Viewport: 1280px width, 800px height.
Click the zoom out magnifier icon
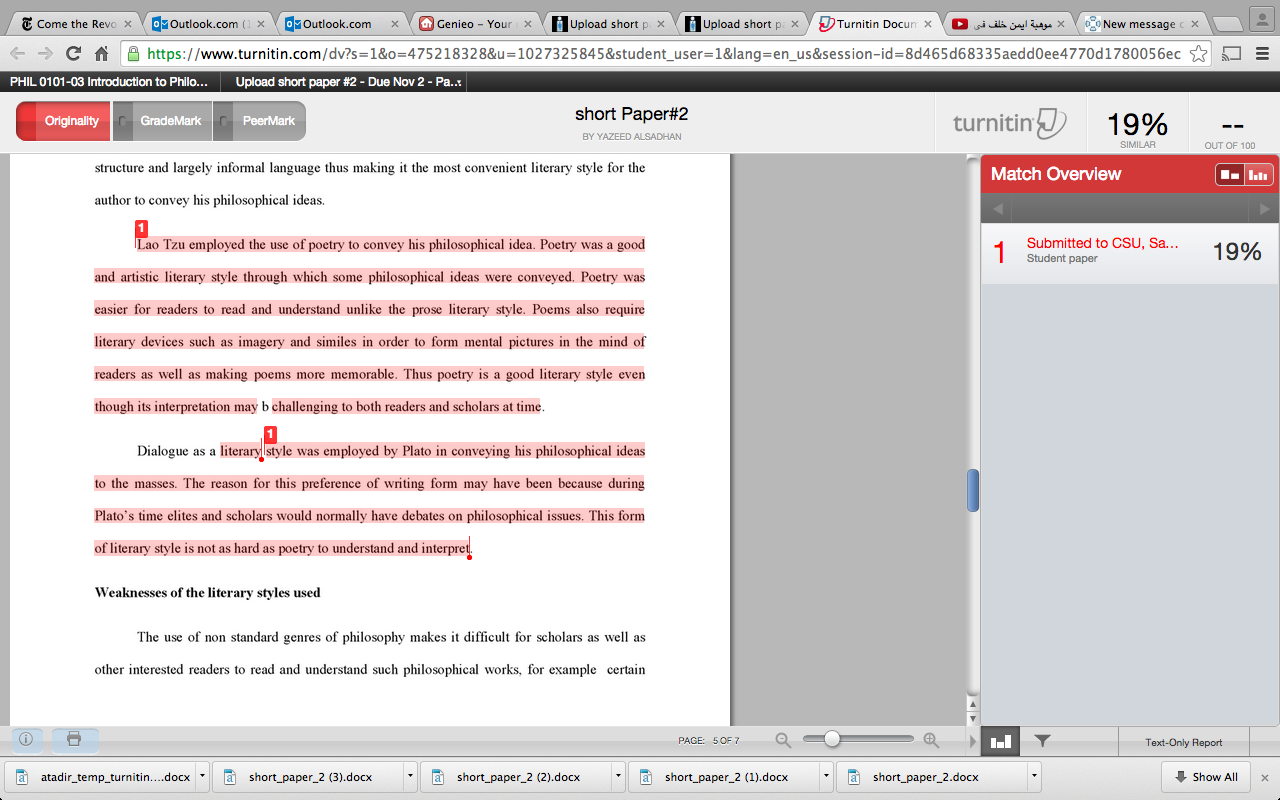click(x=783, y=740)
